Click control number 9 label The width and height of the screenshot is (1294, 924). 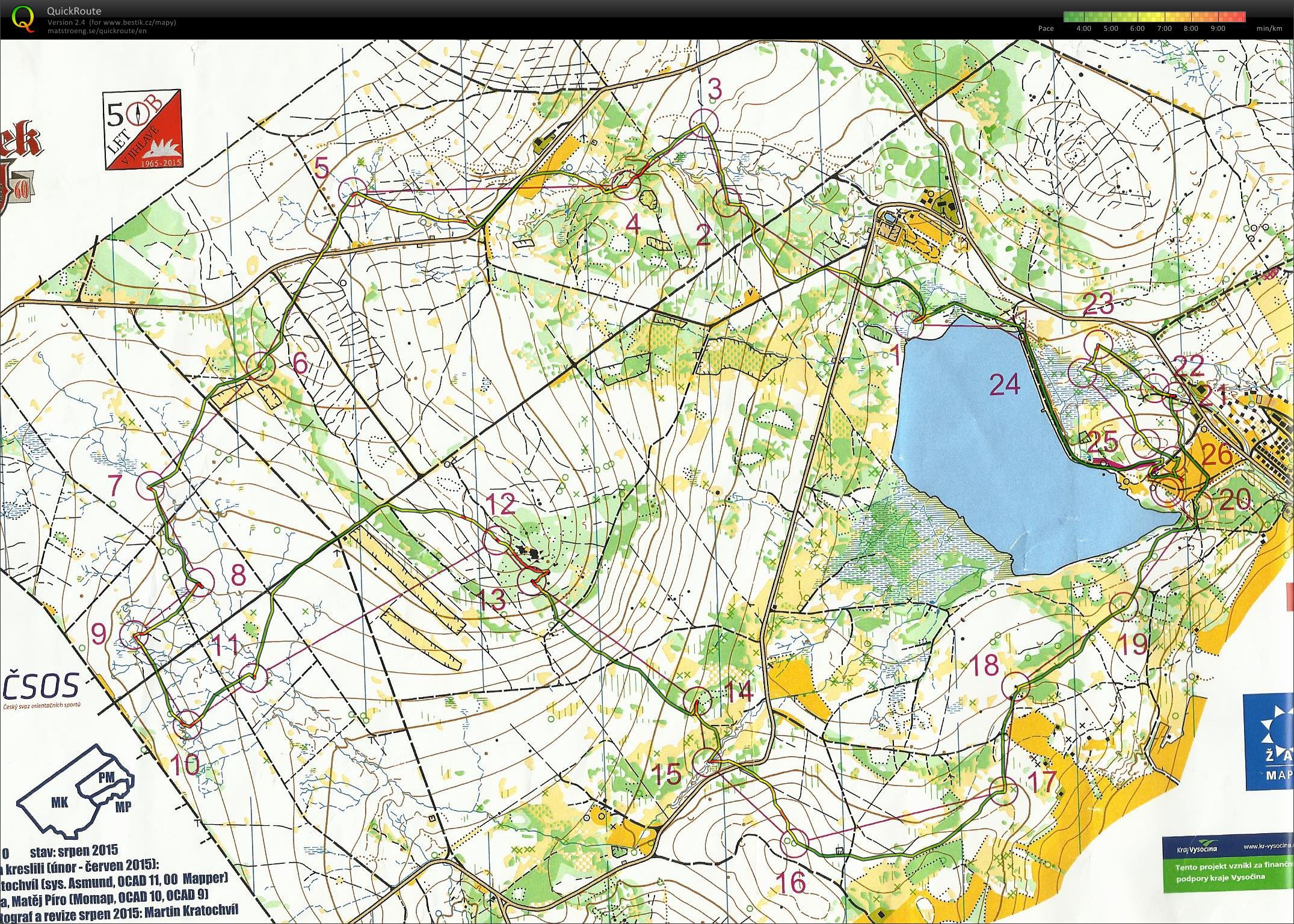[x=98, y=633]
